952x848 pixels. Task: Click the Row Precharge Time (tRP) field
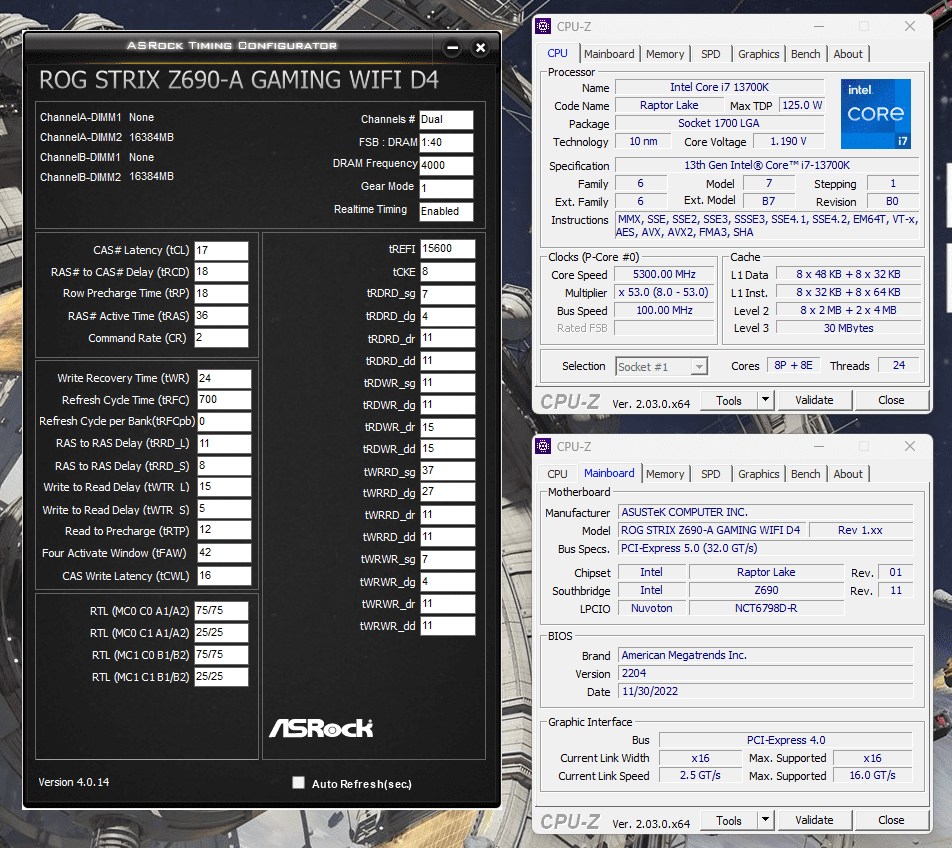221,293
